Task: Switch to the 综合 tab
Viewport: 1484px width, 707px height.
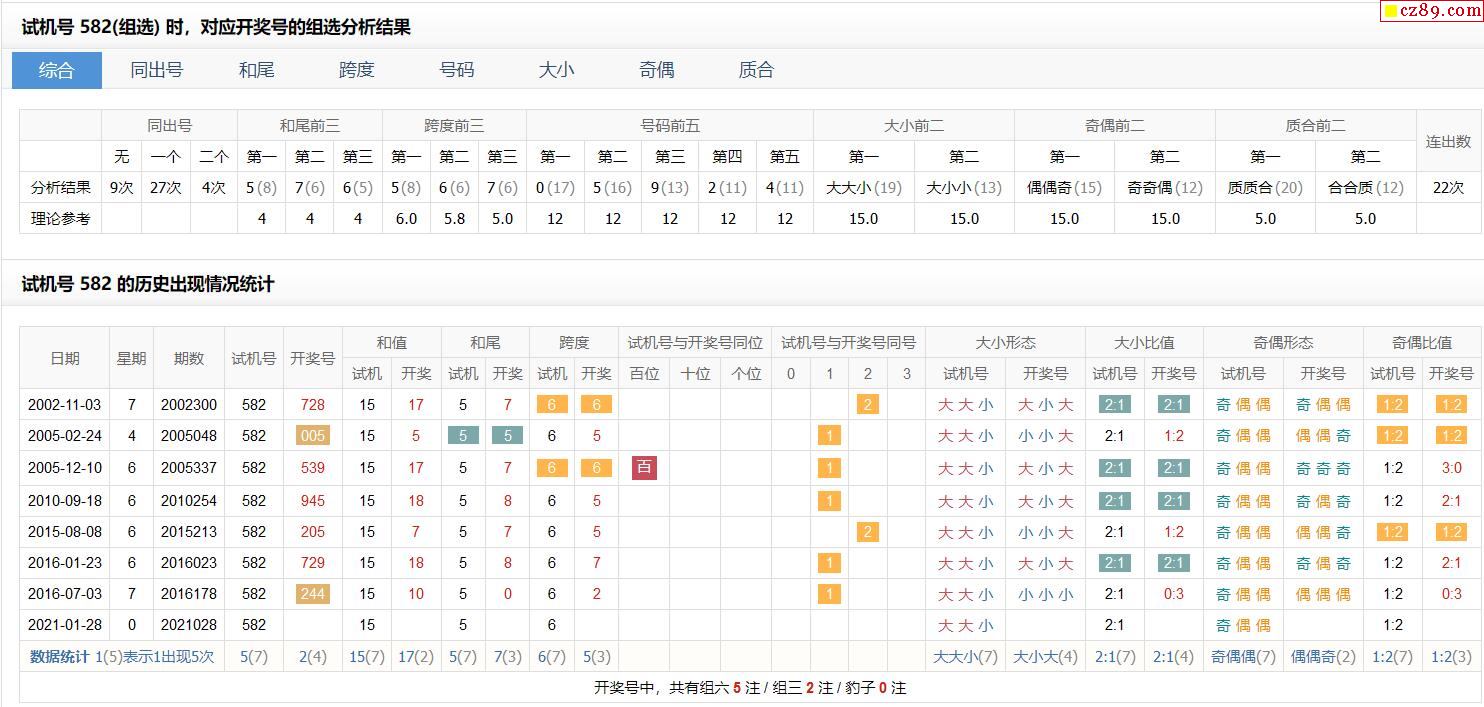Action: (57, 70)
